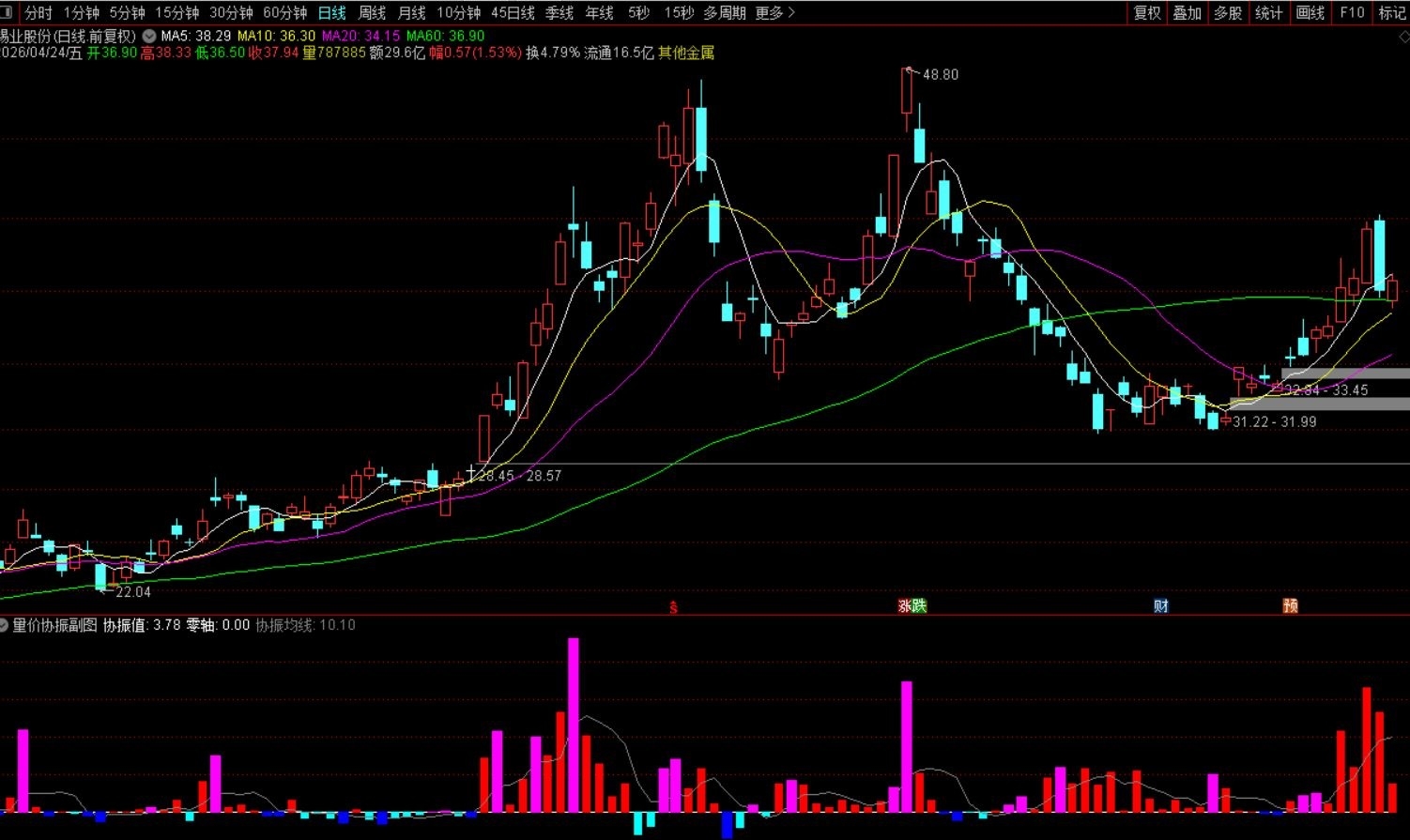Click the red $ dividend marker

click(673, 607)
